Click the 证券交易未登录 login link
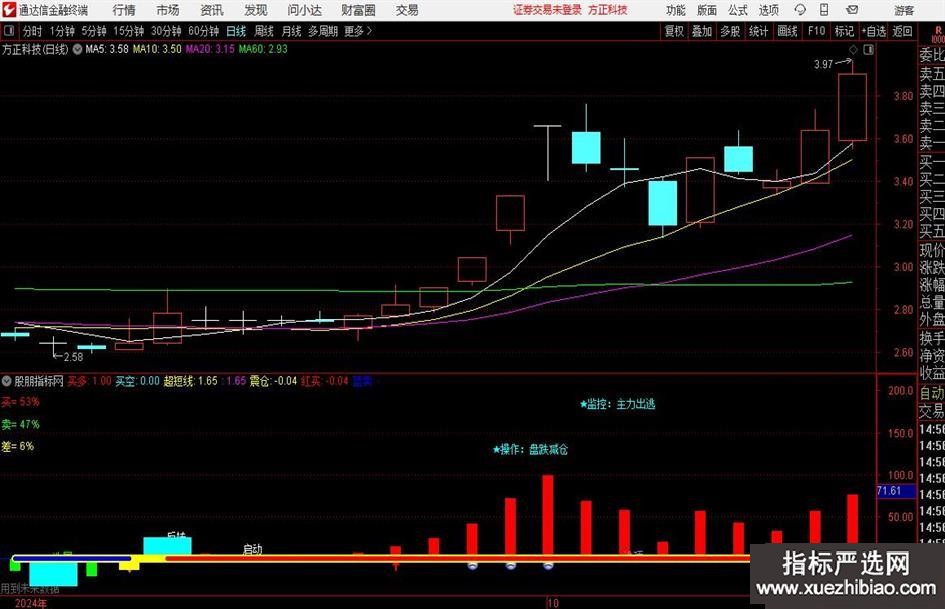 (547, 10)
